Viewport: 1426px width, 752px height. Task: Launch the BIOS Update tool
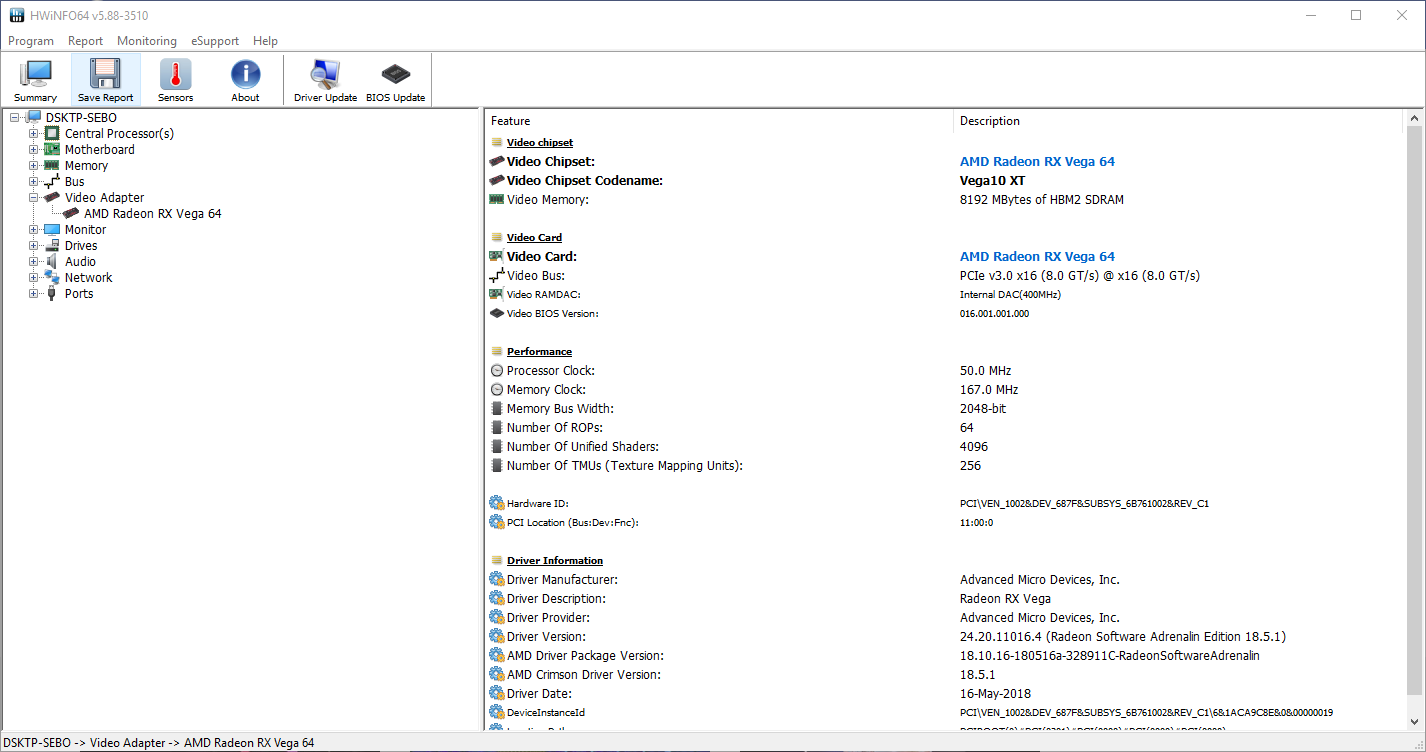pos(395,80)
